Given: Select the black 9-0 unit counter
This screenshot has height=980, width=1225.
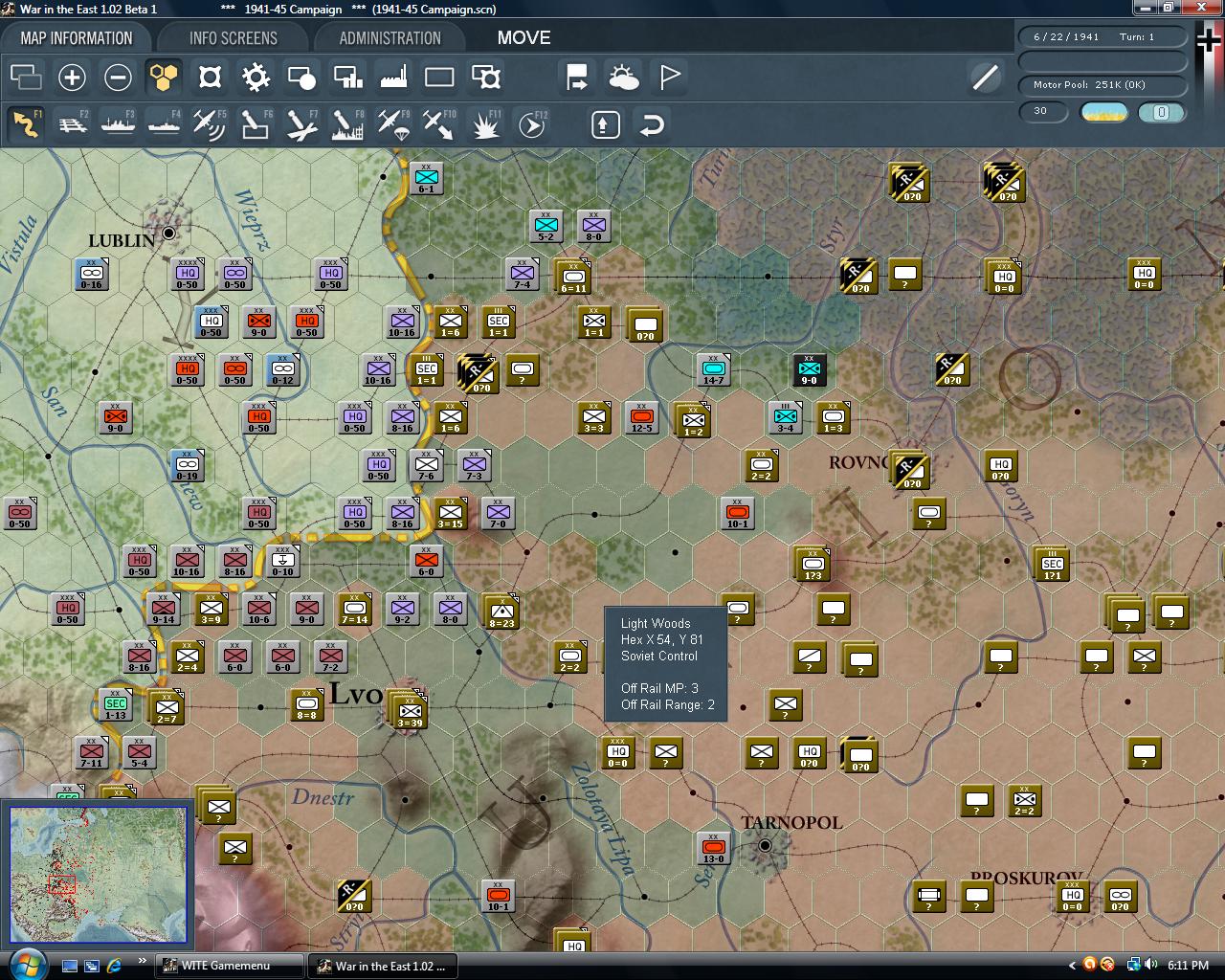Looking at the screenshot, I should click(809, 370).
